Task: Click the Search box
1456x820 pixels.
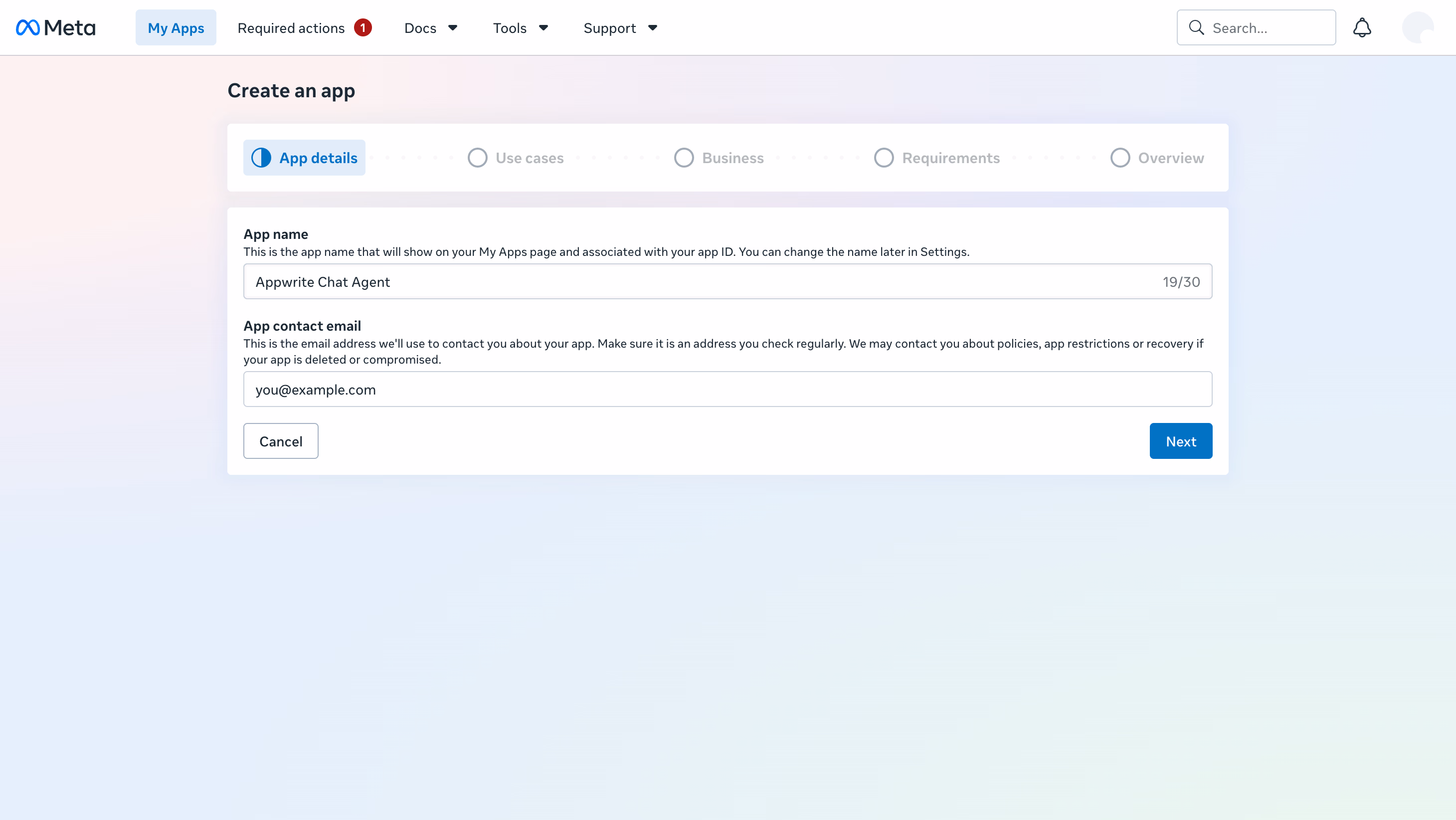Action: pos(1257,28)
